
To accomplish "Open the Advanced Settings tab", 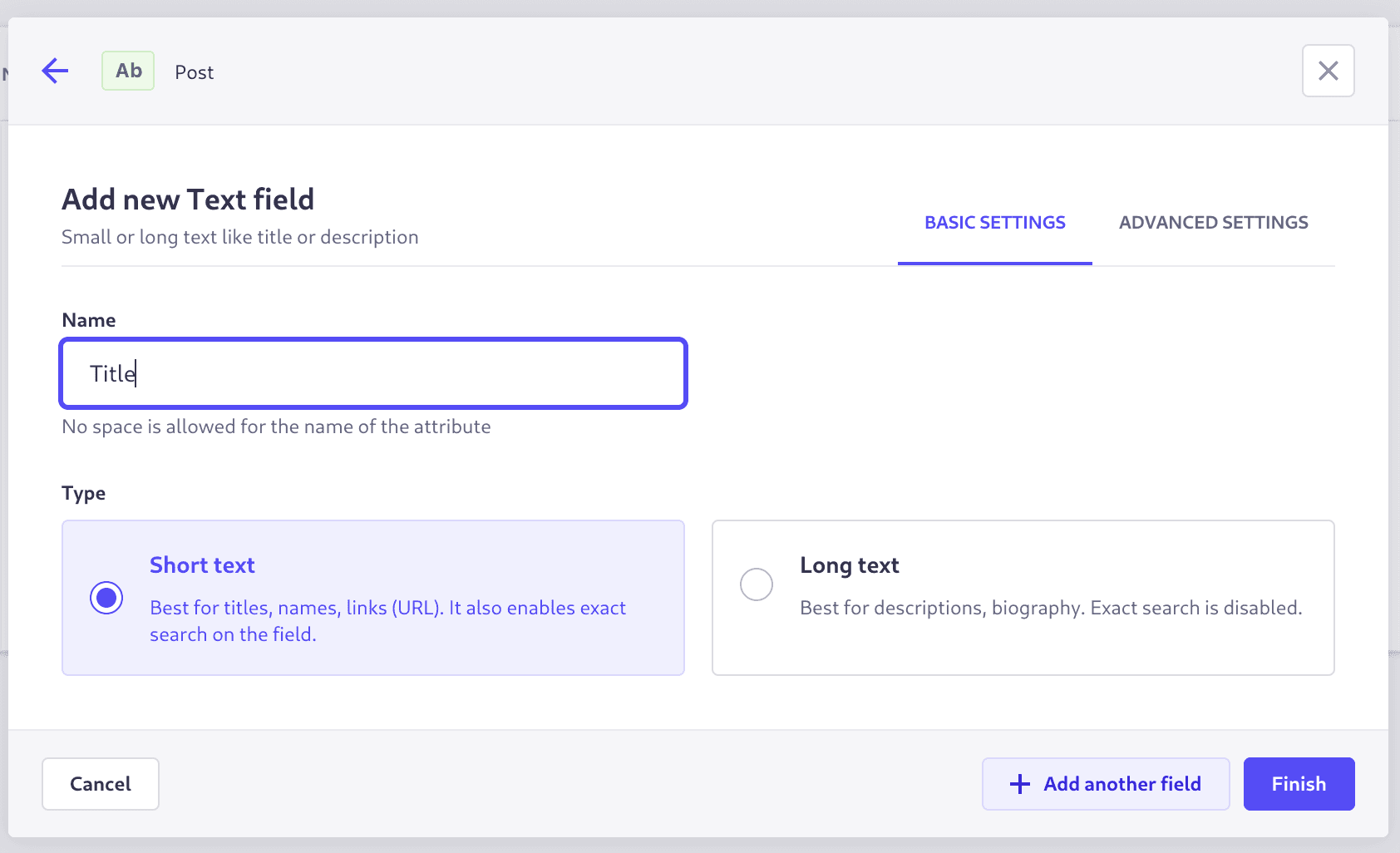I will [1213, 223].
